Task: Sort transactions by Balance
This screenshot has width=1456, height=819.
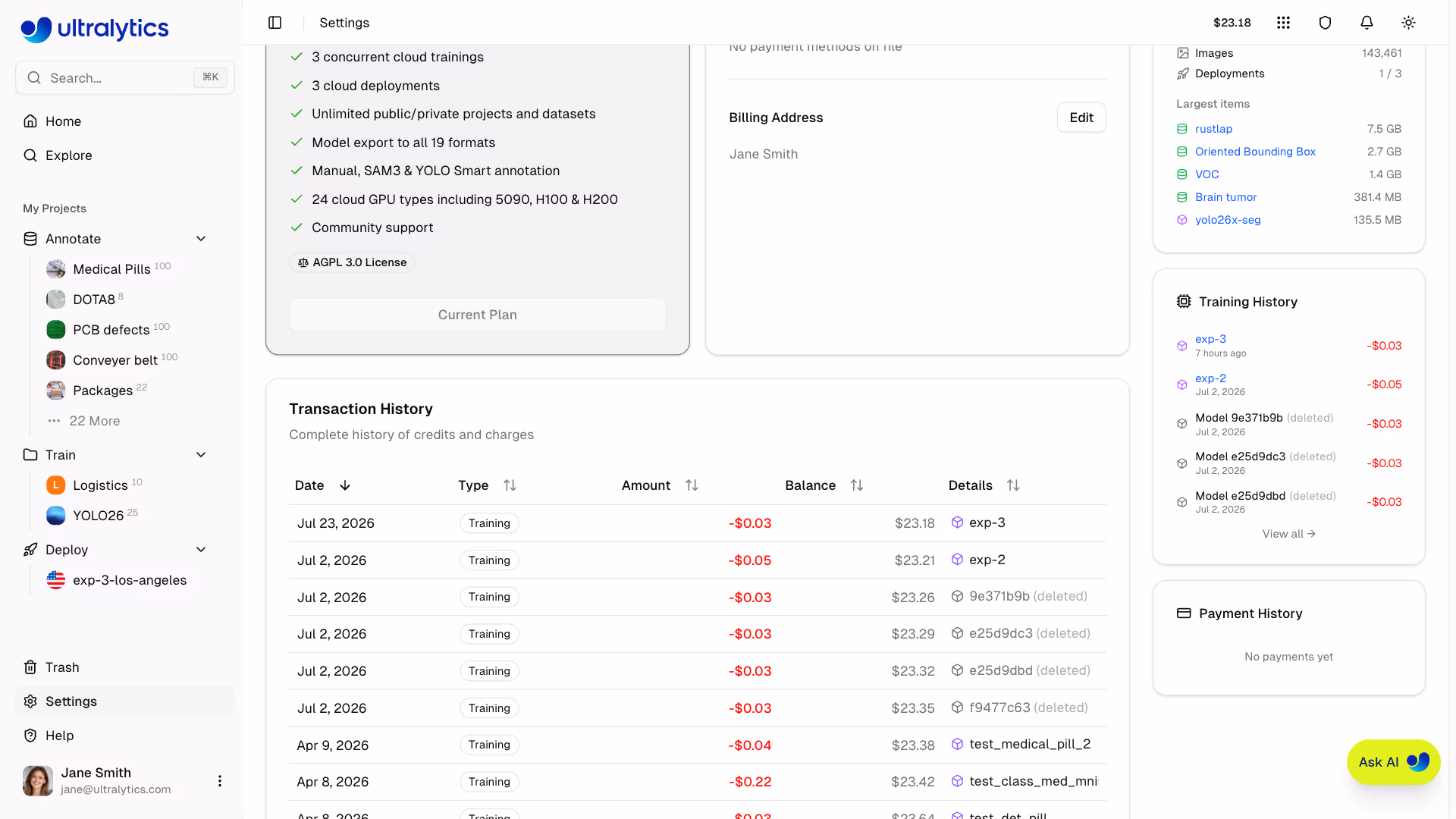Action: [x=824, y=485]
